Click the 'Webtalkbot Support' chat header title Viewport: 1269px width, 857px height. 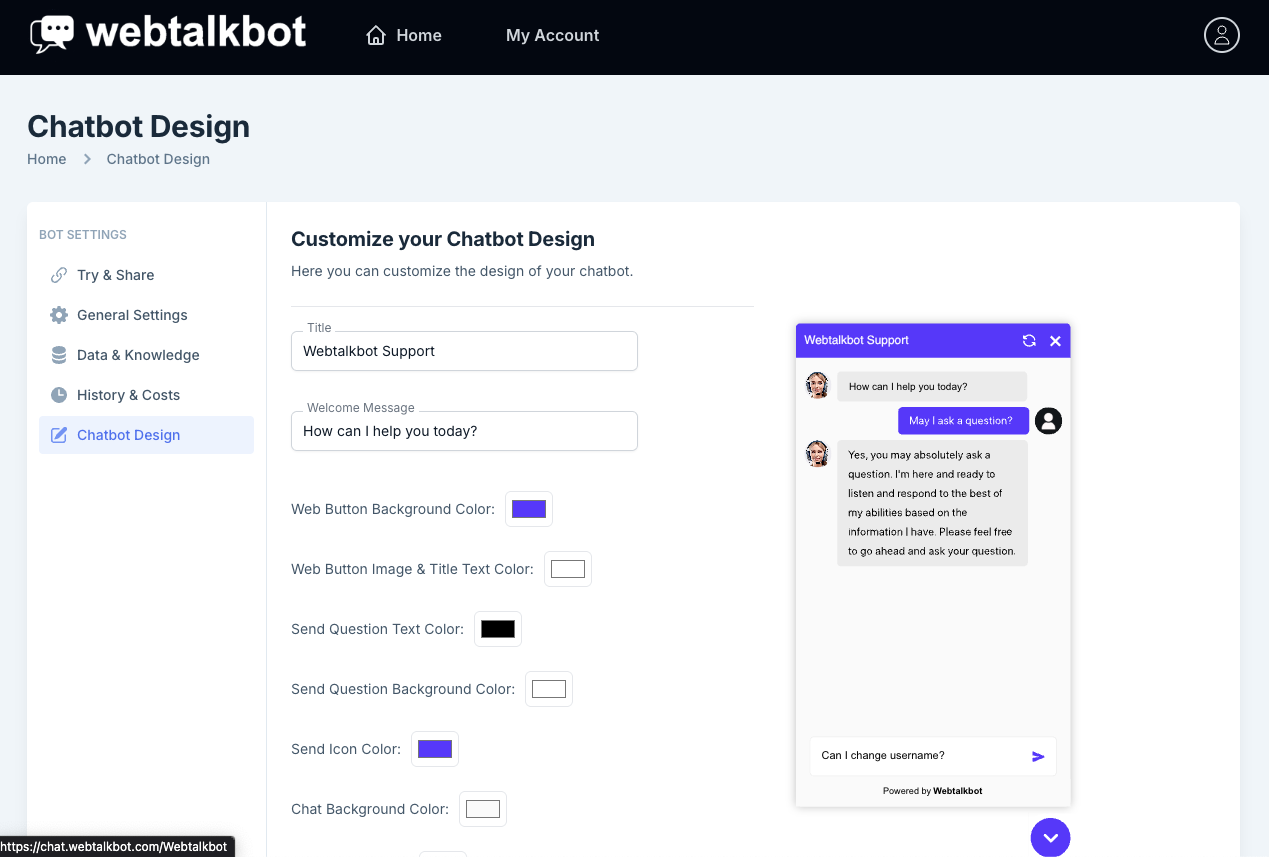click(x=857, y=341)
